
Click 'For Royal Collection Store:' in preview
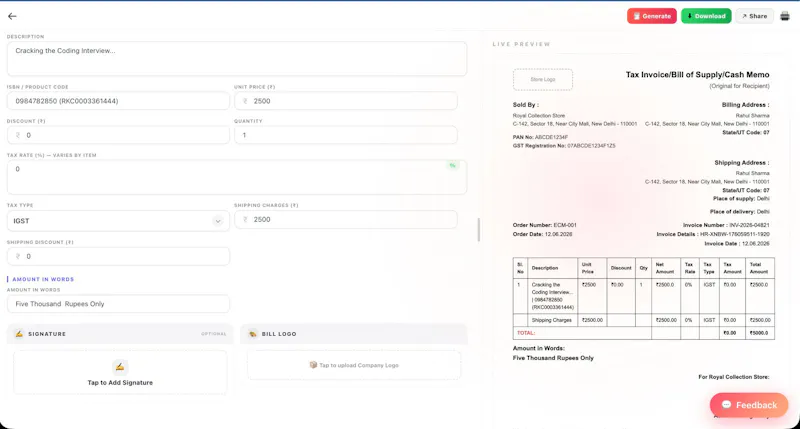734,377
